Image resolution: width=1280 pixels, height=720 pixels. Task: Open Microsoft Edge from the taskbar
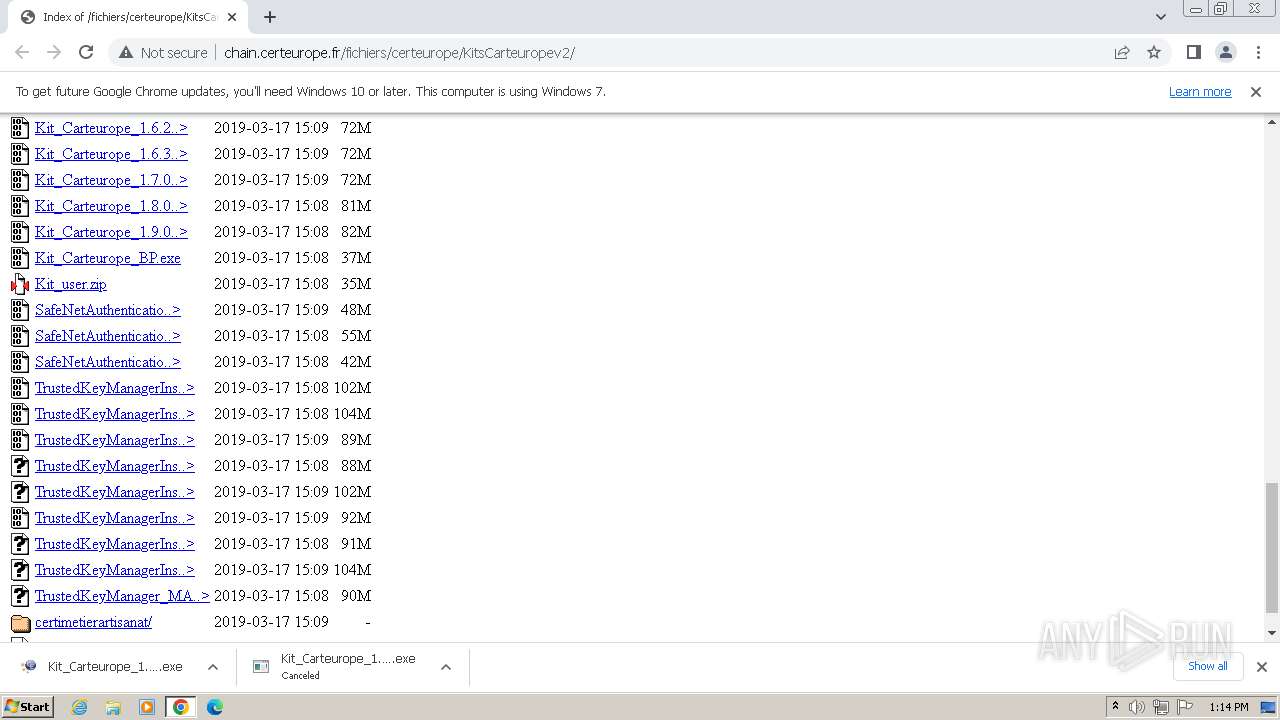pyautogui.click(x=215, y=707)
